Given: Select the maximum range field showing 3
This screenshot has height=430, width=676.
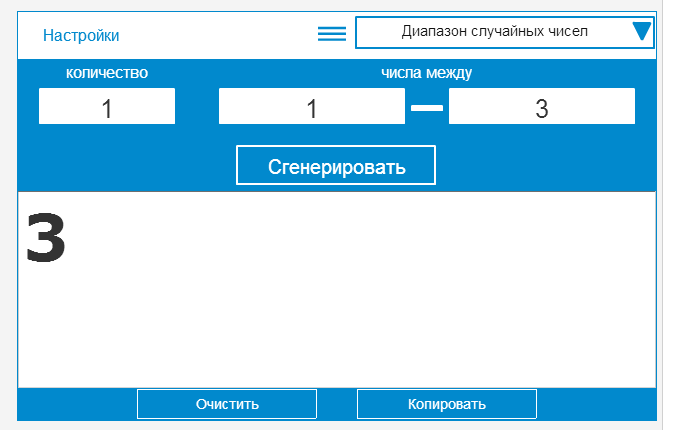Looking at the screenshot, I should 541,107.
